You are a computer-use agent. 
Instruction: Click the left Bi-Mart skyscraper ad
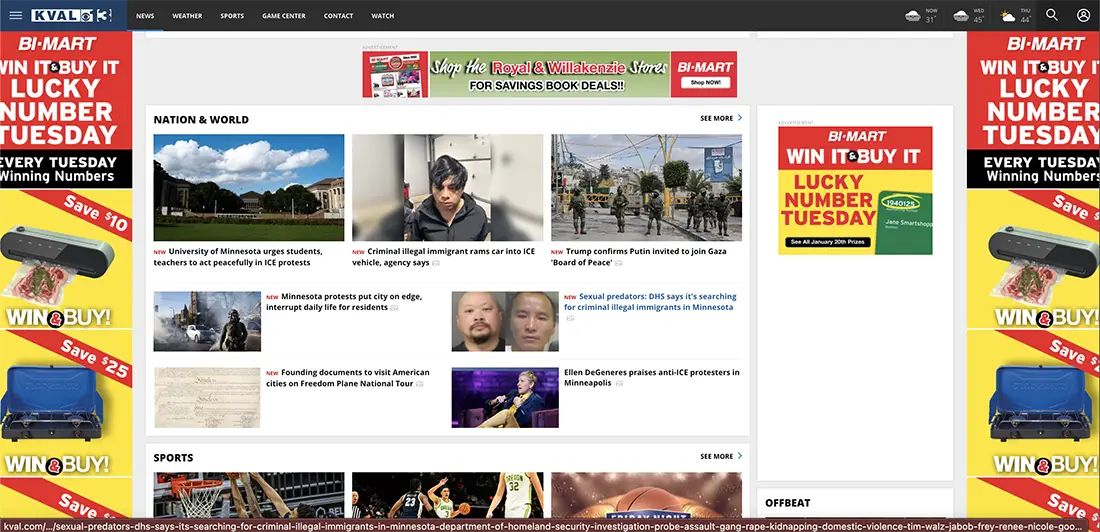(x=66, y=275)
